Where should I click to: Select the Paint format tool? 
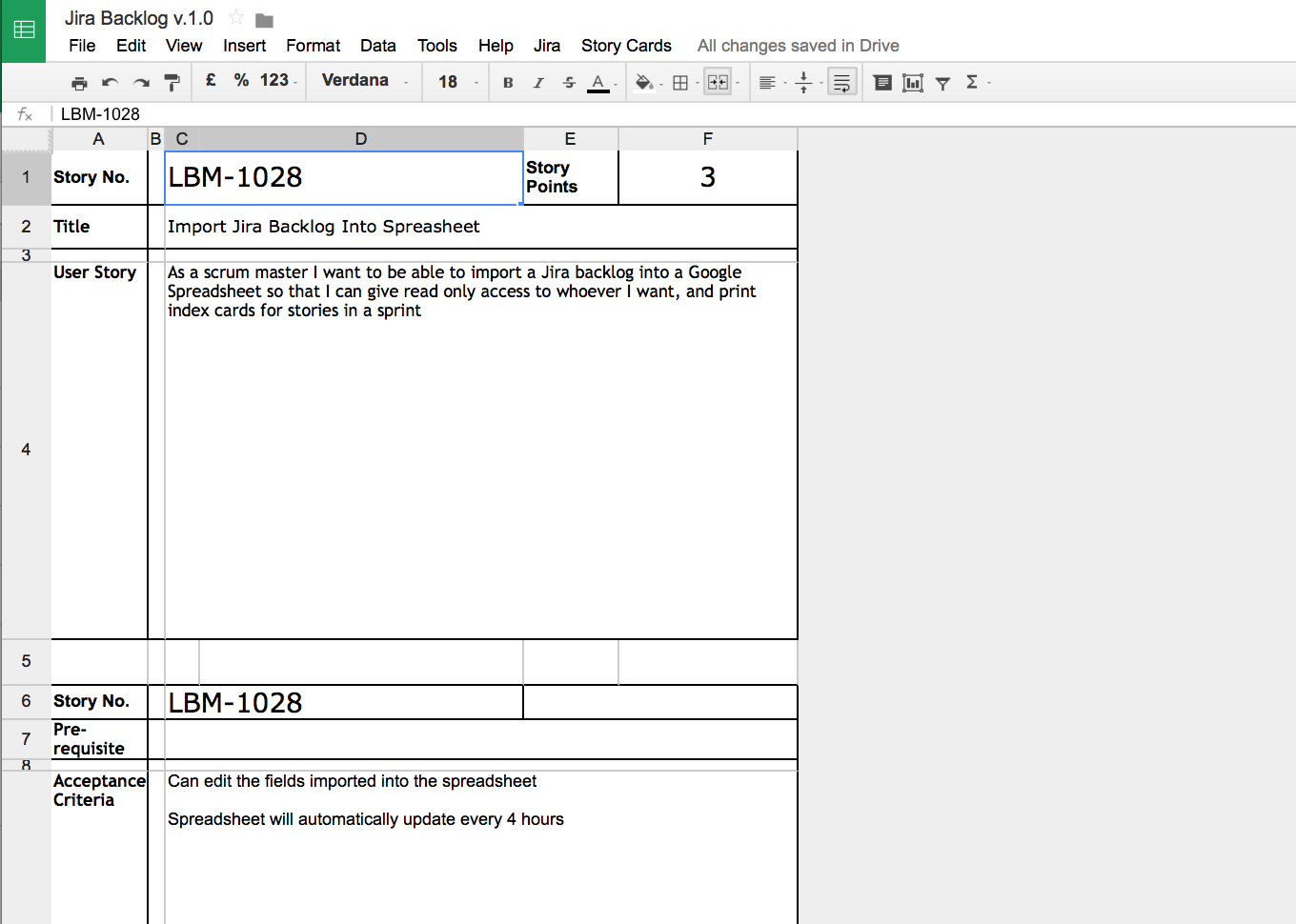172,83
